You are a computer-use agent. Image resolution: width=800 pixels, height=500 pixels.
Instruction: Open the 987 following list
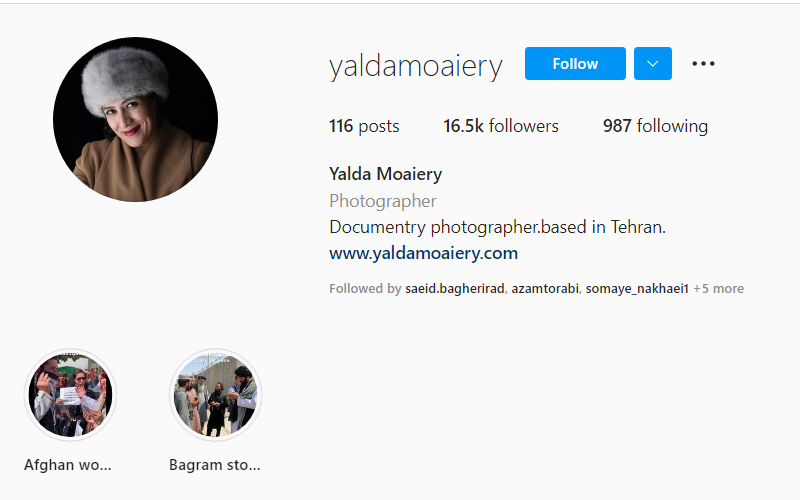[x=656, y=126]
